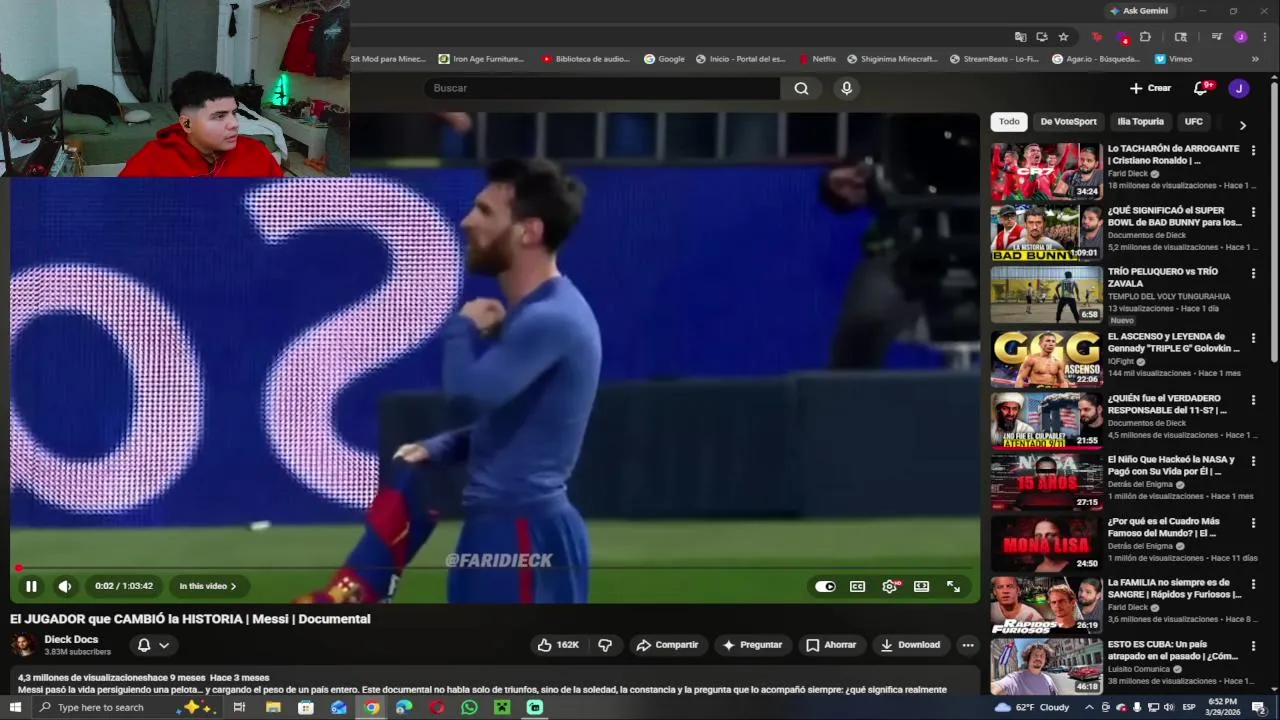Open the Bad Bunny Super Bowl thumbnail
The height and width of the screenshot is (720, 1280).
(x=1046, y=233)
